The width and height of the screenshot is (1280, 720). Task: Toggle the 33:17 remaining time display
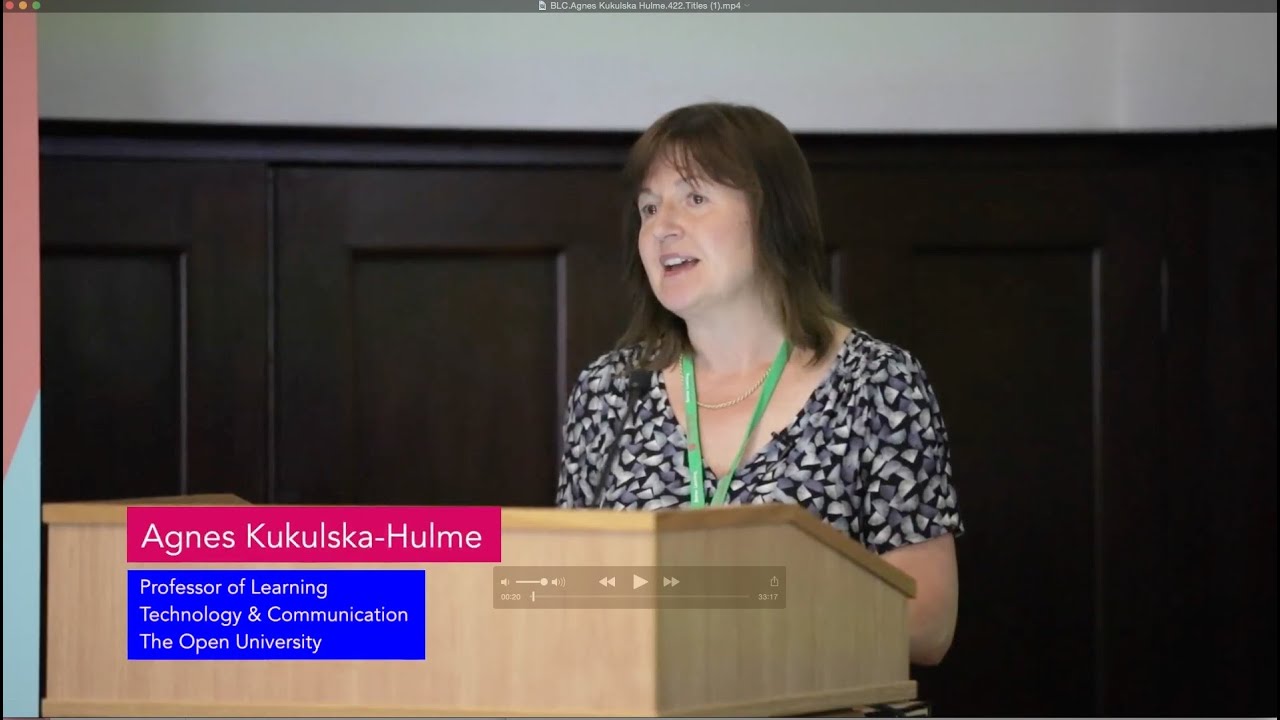pos(768,597)
